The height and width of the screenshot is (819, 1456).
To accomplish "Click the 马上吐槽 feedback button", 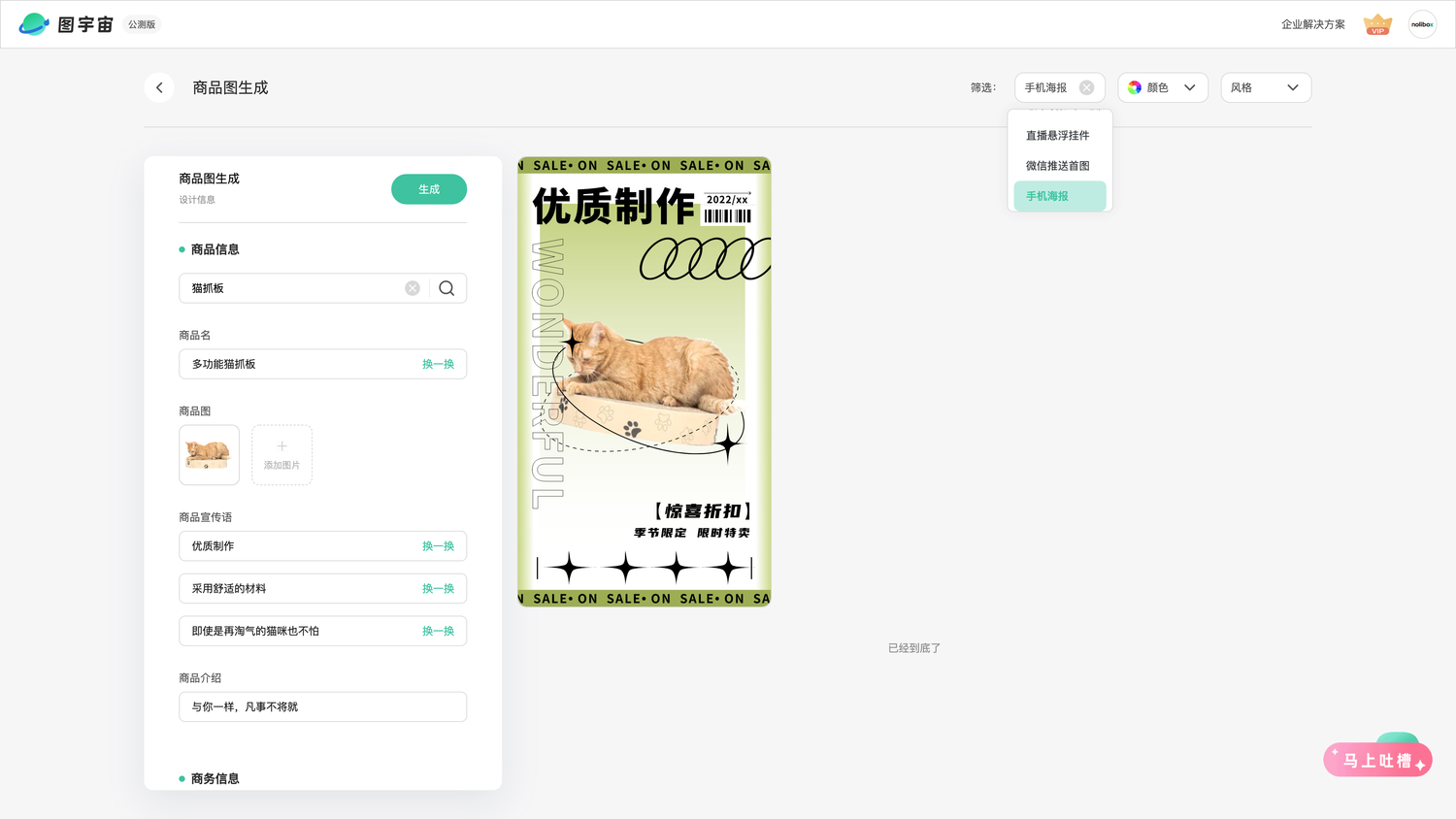I will 1377,760.
